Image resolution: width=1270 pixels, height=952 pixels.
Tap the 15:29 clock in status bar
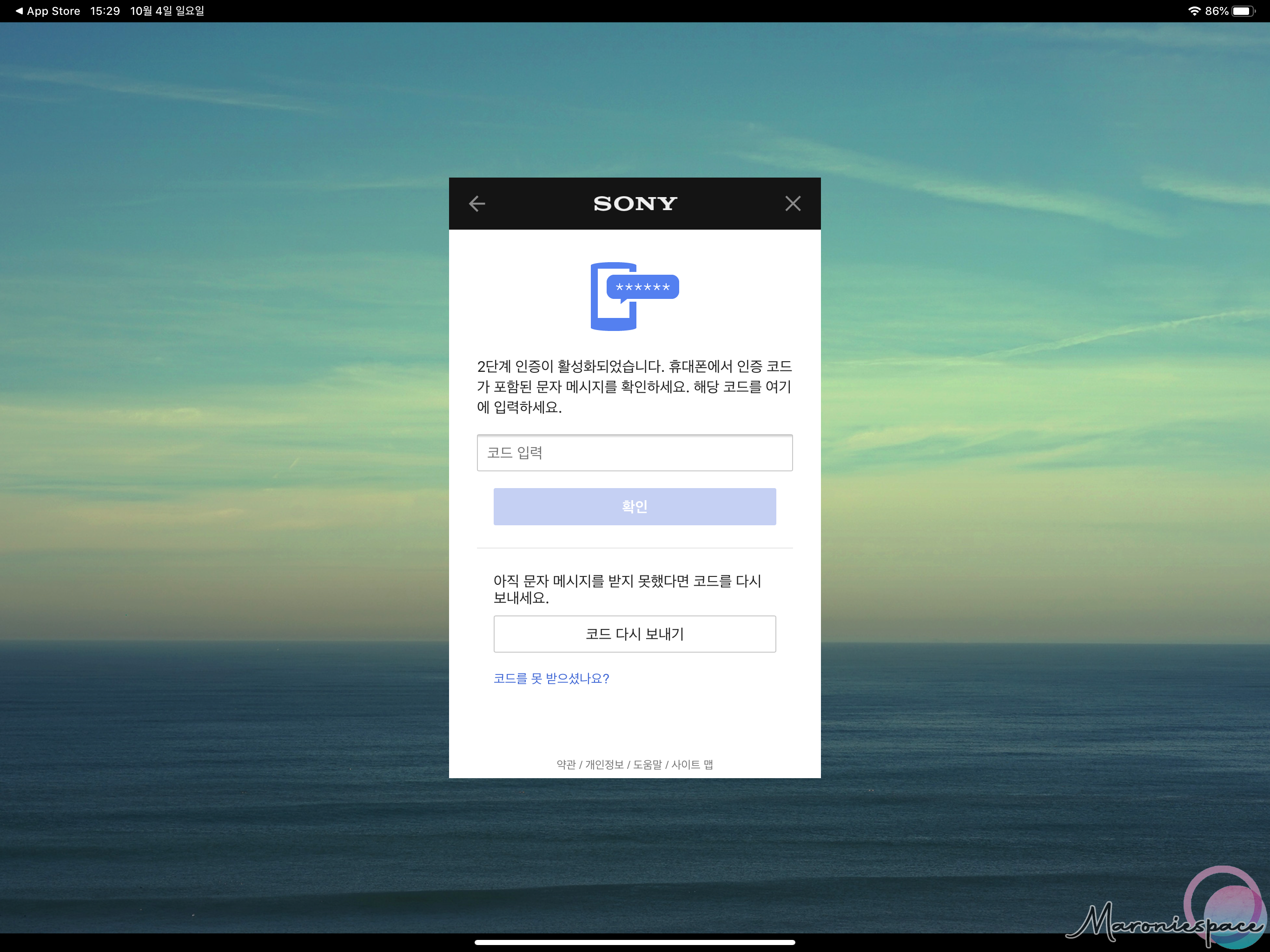(x=105, y=11)
